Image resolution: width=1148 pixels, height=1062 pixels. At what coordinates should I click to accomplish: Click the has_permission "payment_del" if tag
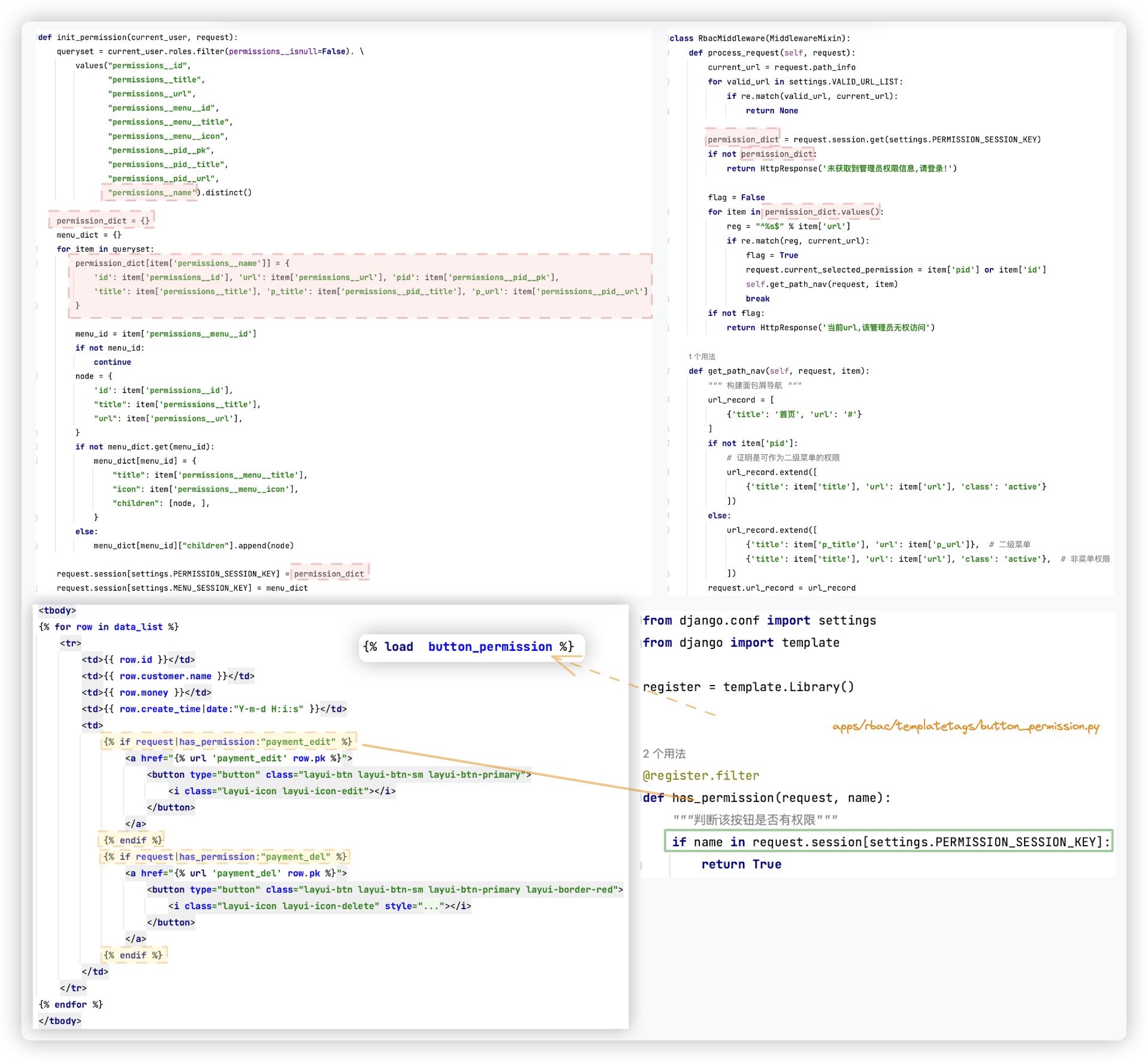tap(225, 857)
